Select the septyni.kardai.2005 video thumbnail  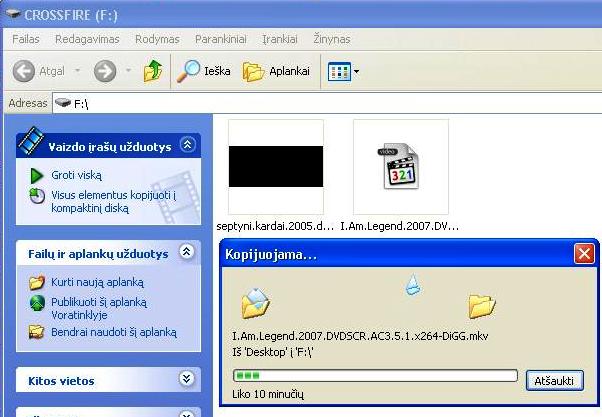coord(276,167)
